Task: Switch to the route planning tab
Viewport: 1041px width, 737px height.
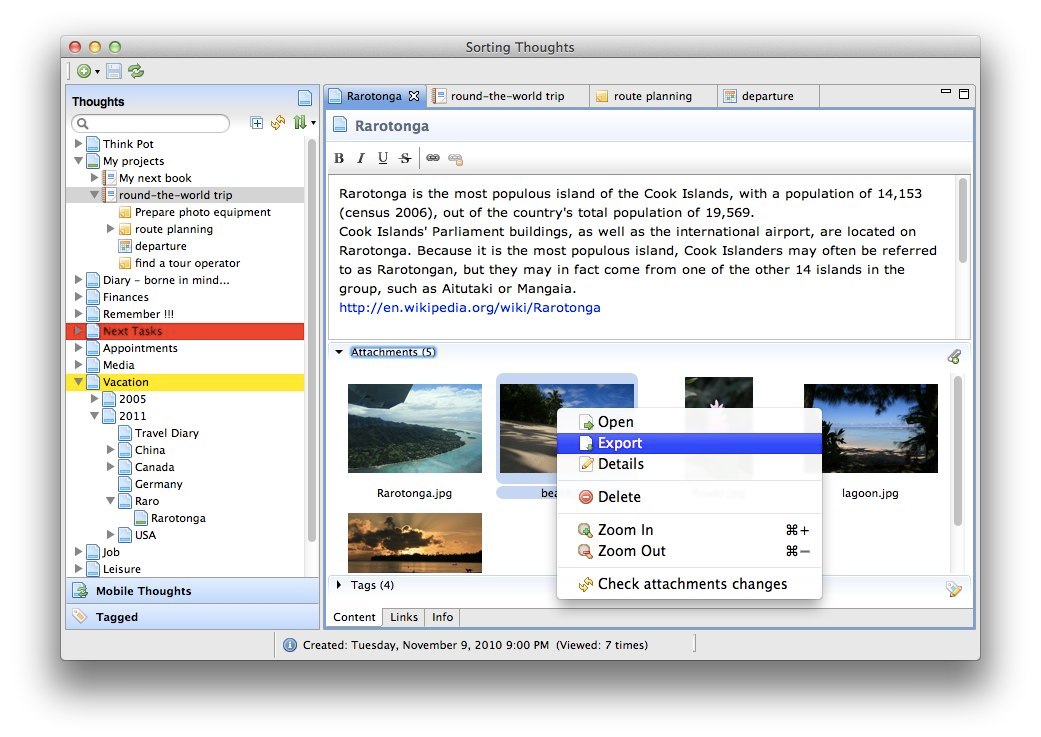Action: (x=652, y=96)
